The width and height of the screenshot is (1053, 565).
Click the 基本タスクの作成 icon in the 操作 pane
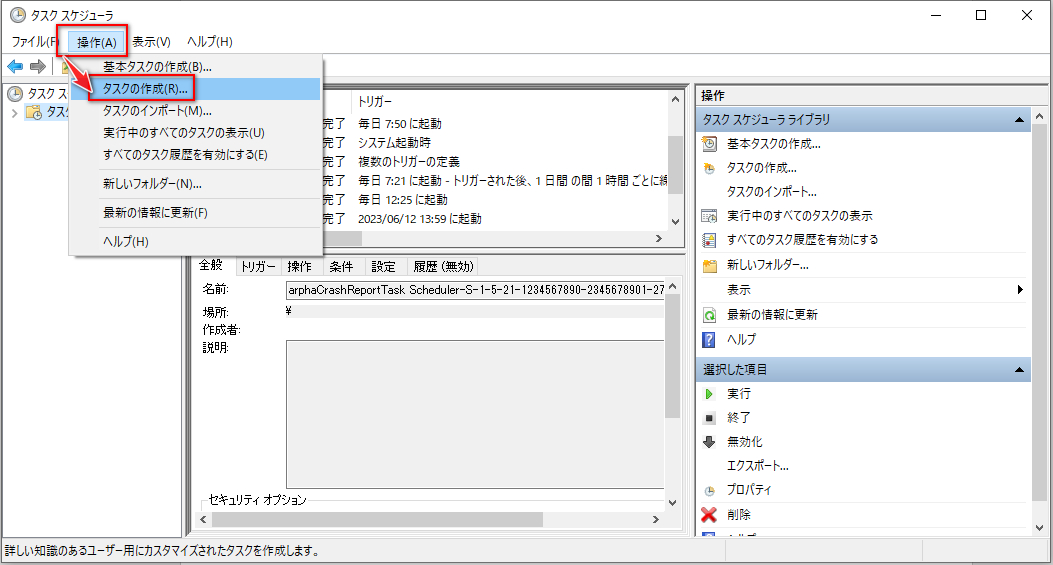click(x=709, y=144)
